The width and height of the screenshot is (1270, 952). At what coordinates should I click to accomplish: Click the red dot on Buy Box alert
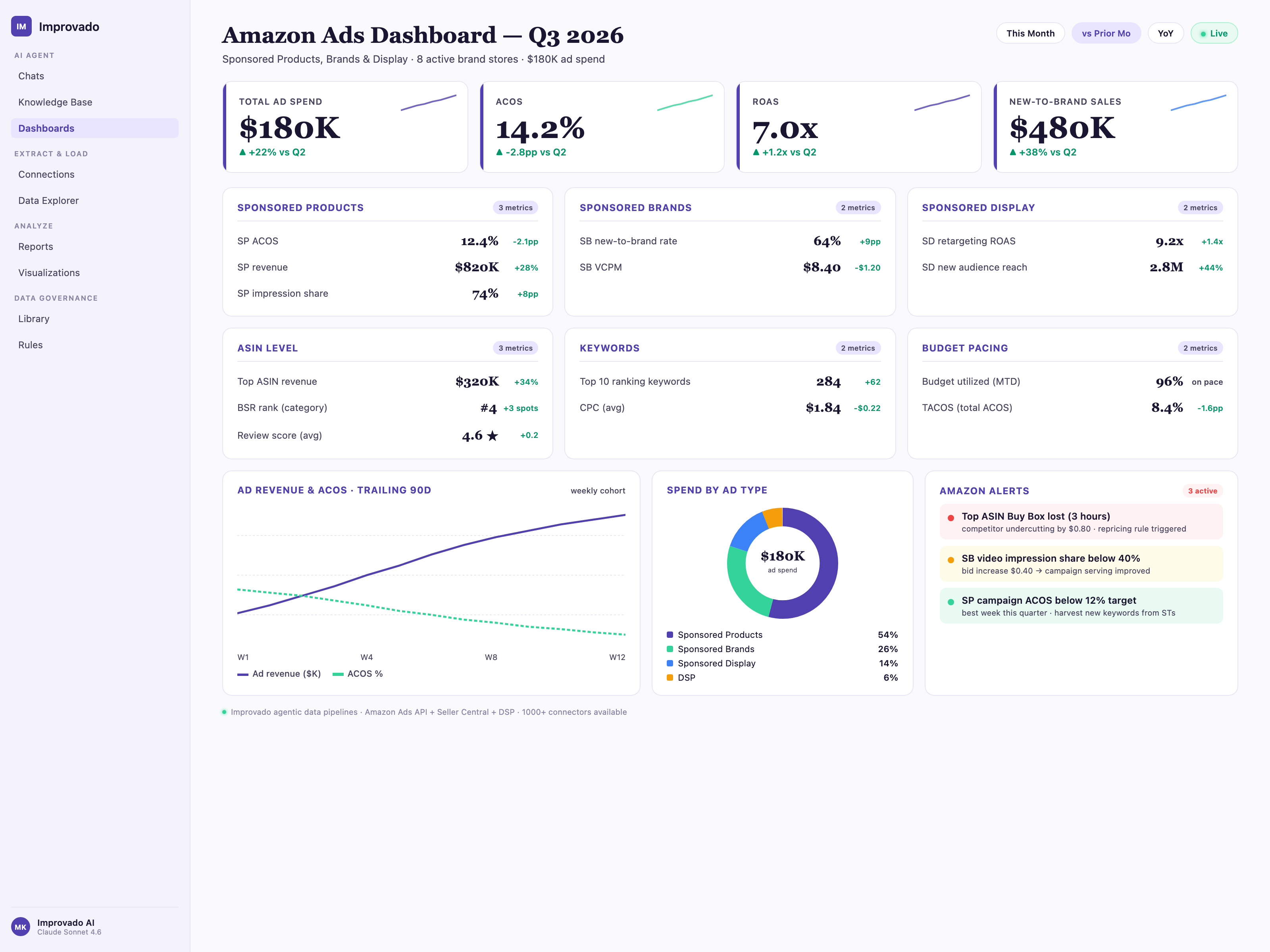(x=951, y=518)
